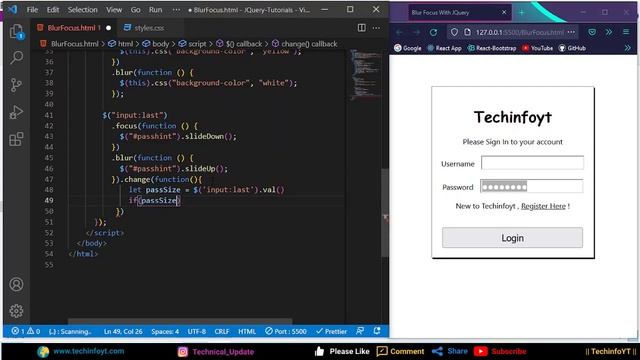Open the Manage gear menu
This screenshot has width=640, height=360.
point(16,311)
